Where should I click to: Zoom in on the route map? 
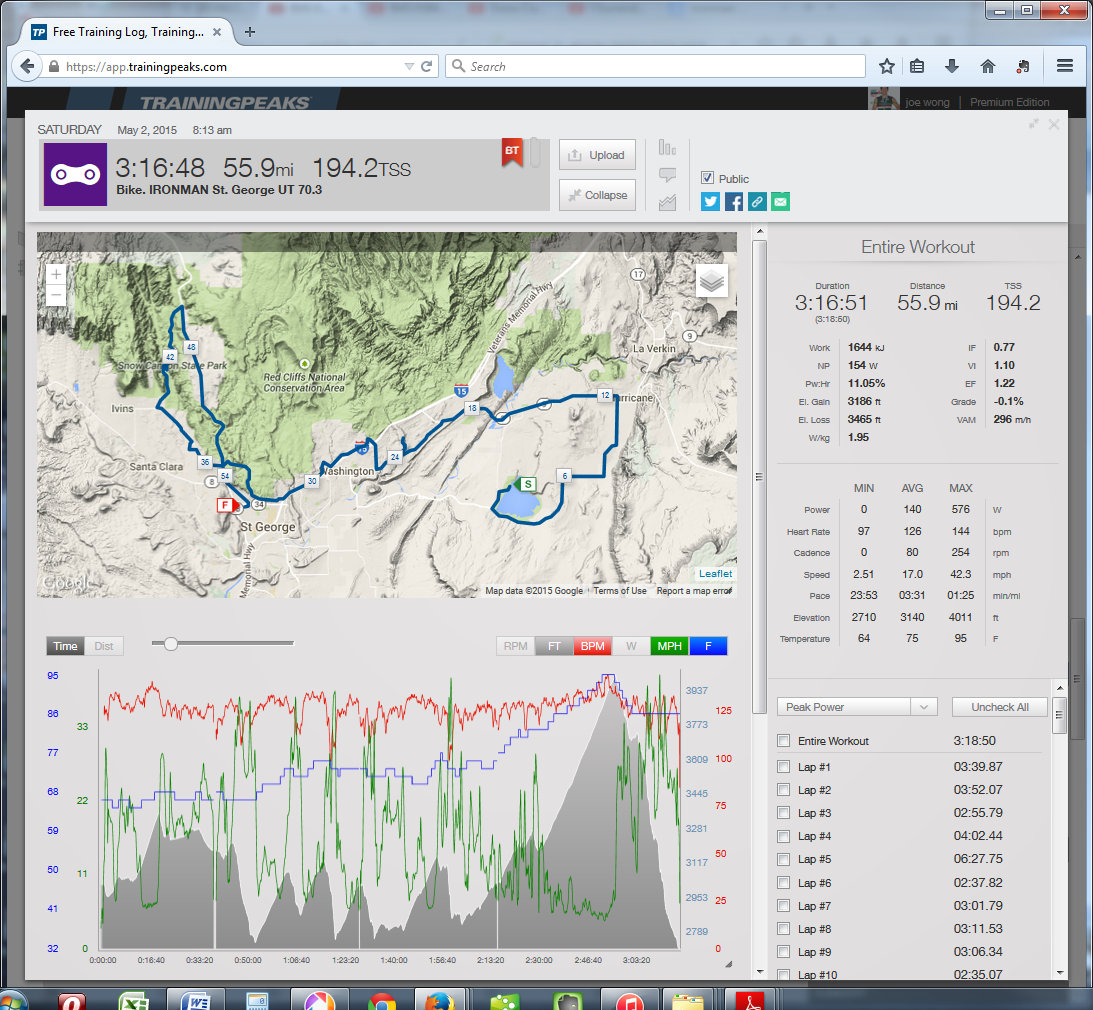pyautogui.click(x=56, y=273)
